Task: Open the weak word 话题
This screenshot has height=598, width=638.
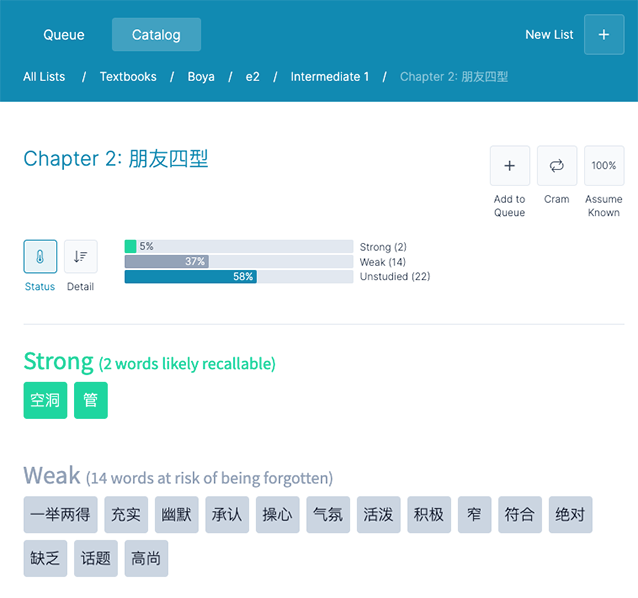Action: point(96,559)
